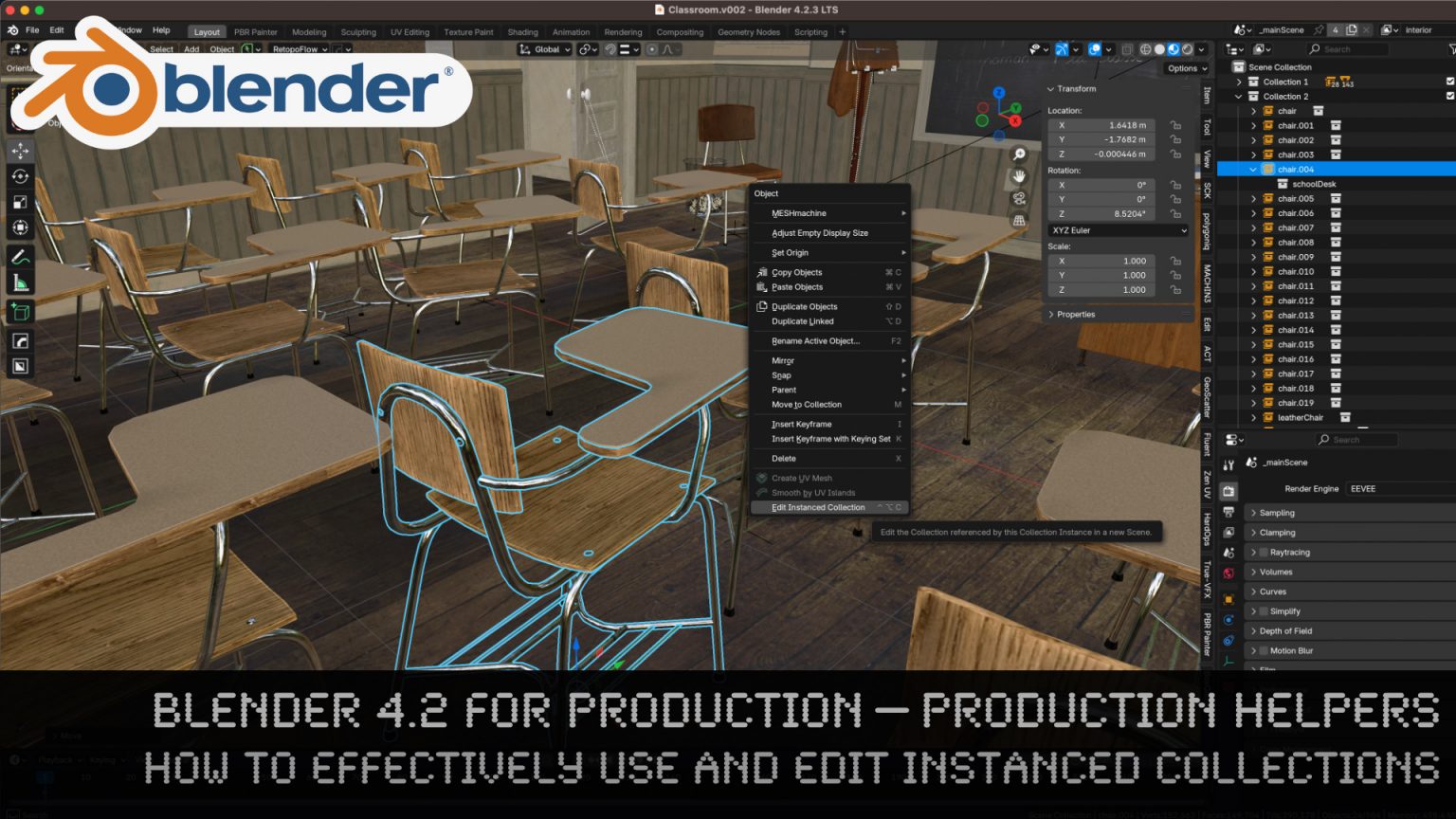The image size is (1456, 819).
Task: Open Render Properties with the camera icon
Action: 1228,491
